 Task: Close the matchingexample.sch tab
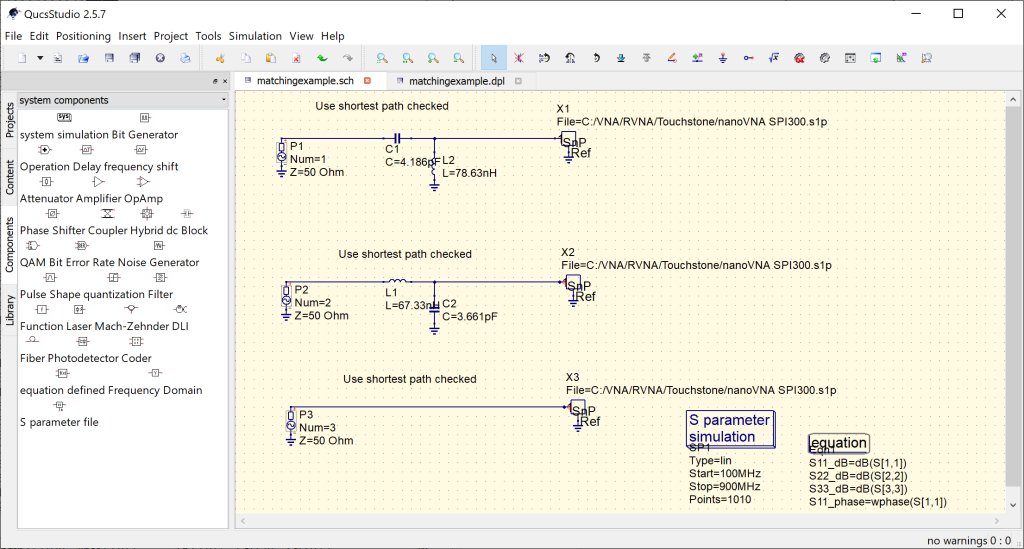[x=368, y=81]
